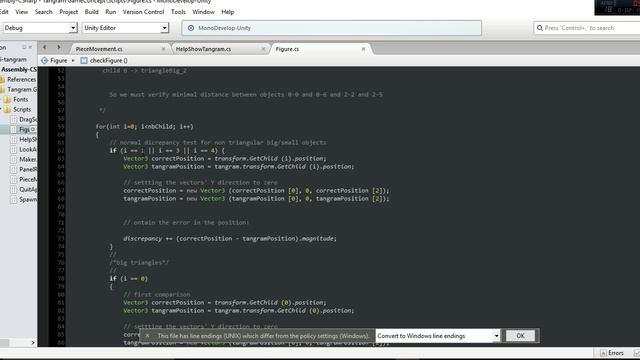The image size is (640, 360).
Task: Click the solution pad auto-hide icon
Action: coord(24,47)
